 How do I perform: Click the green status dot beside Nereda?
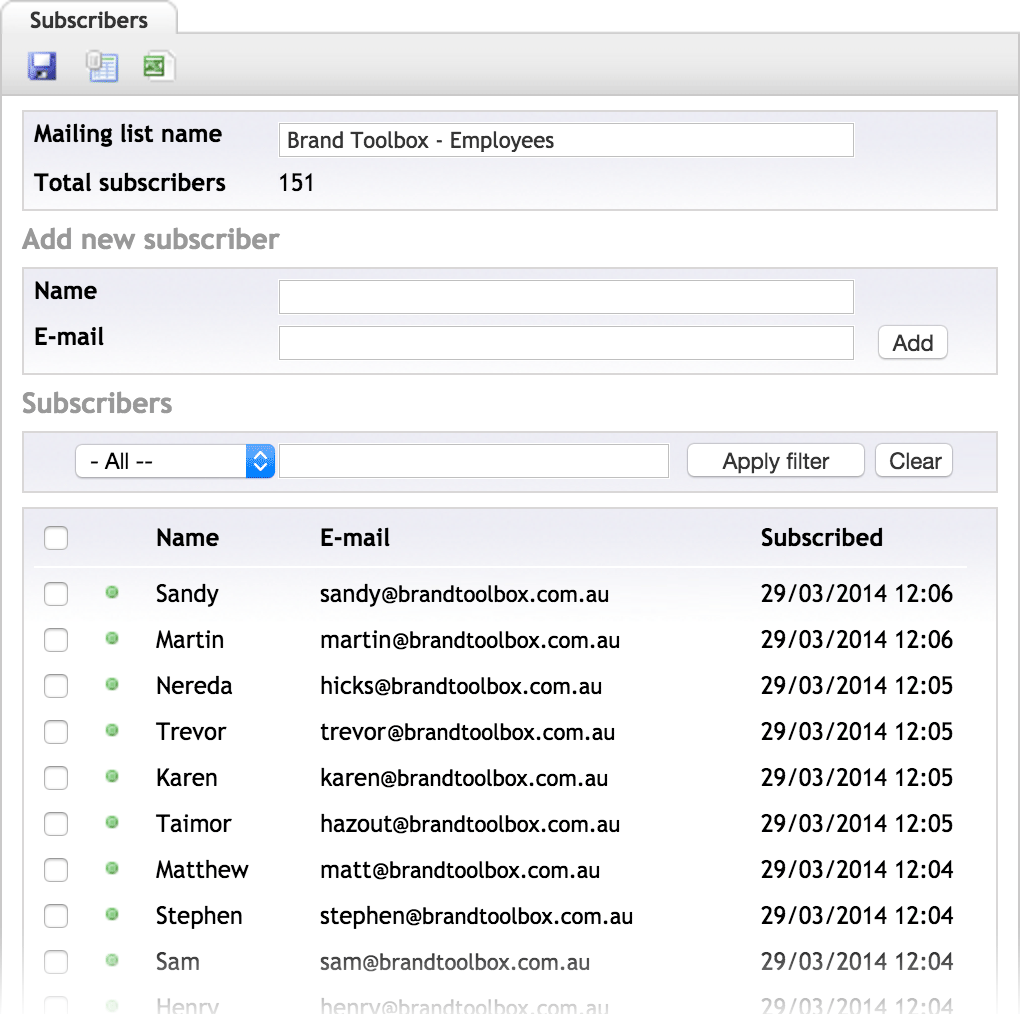(112, 685)
